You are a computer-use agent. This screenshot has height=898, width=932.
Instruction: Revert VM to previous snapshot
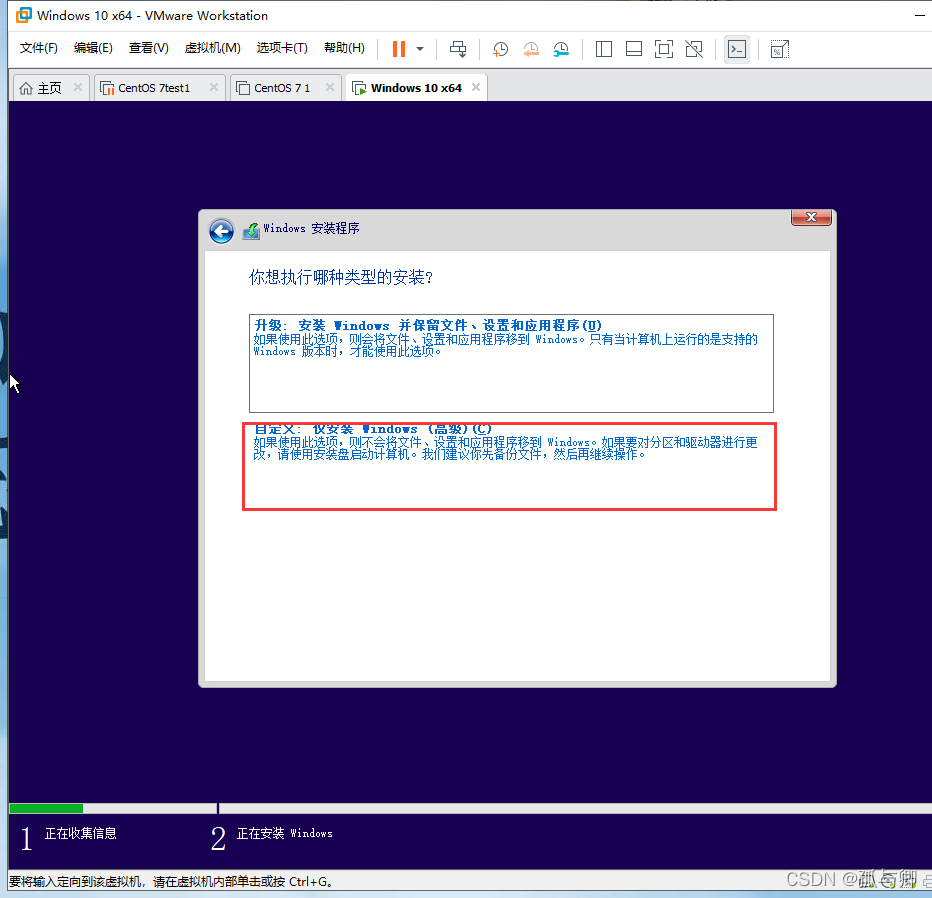pyautogui.click(x=531, y=49)
